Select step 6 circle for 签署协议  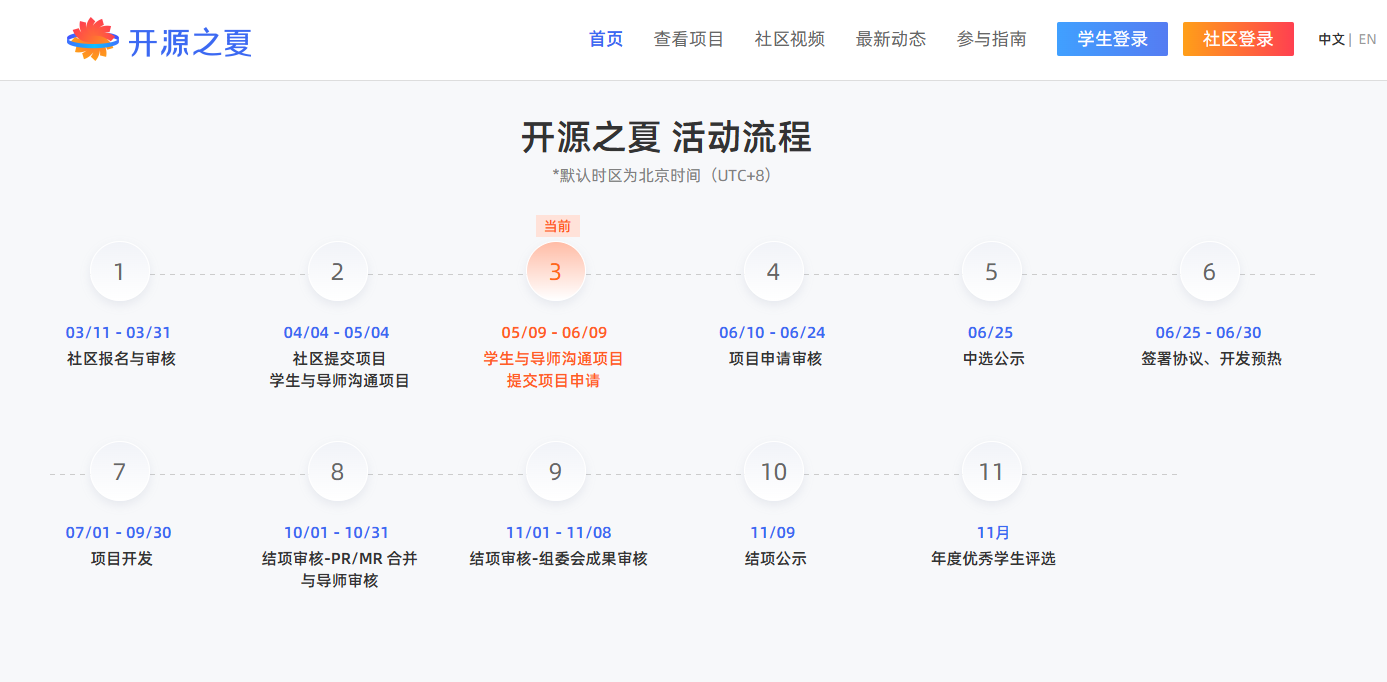click(x=1210, y=272)
